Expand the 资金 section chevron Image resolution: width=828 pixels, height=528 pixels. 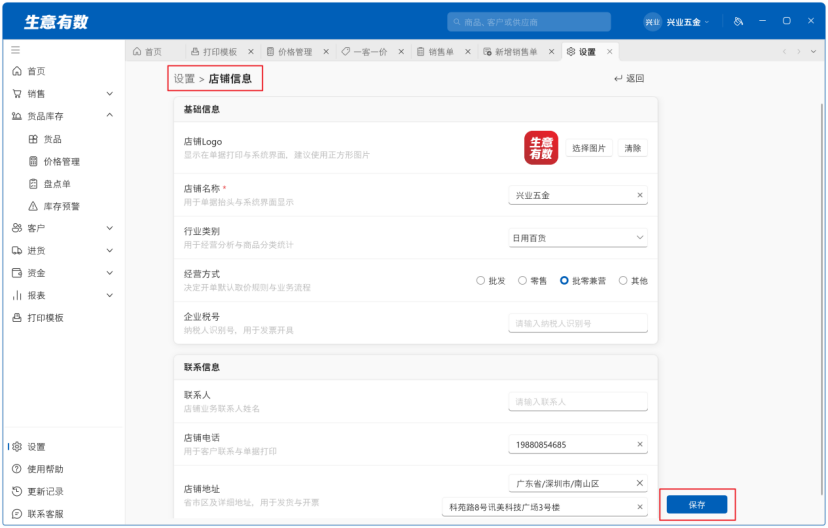click(x=110, y=273)
